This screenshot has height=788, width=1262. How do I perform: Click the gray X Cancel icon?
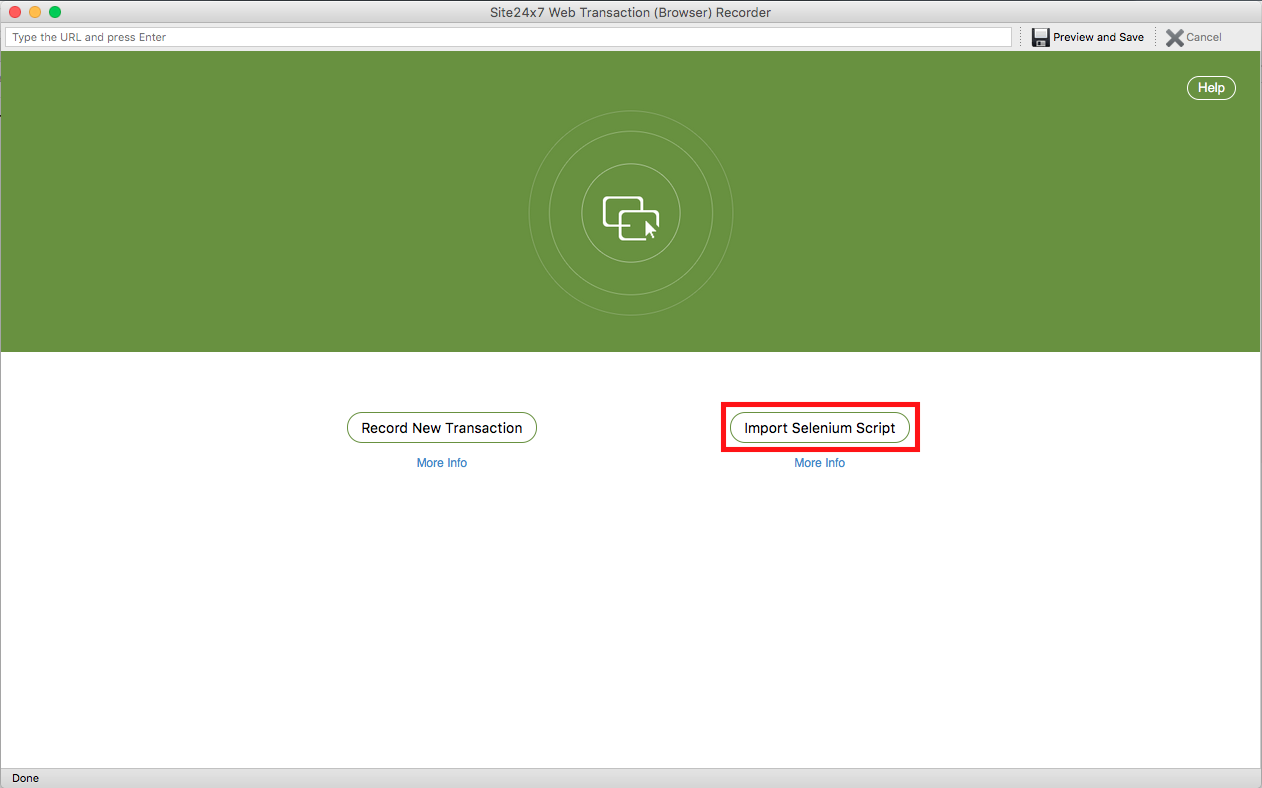[x=1174, y=37]
